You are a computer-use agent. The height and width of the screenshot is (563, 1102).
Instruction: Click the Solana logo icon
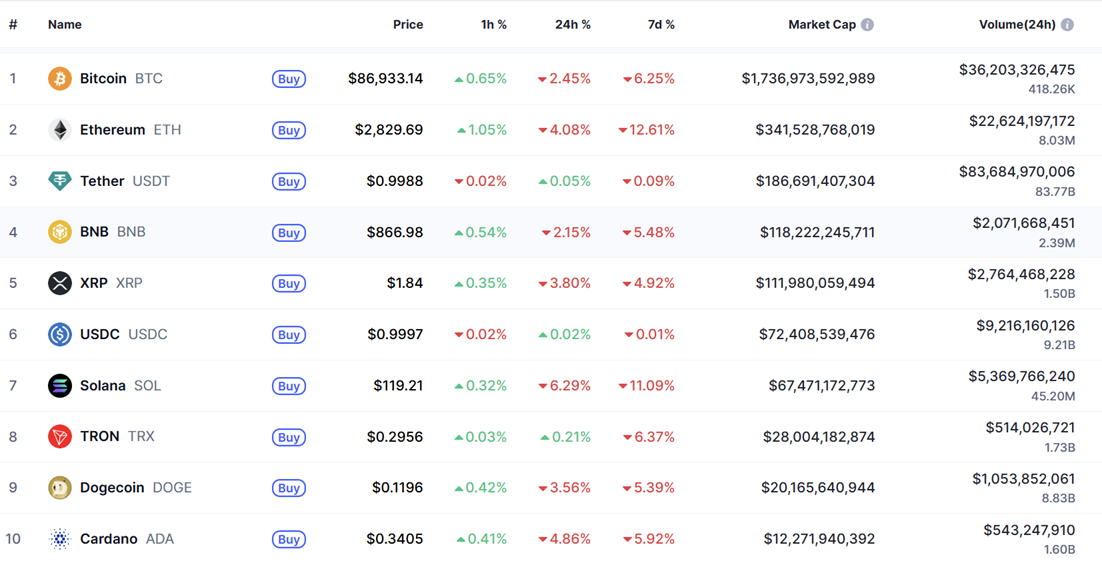(x=60, y=386)
